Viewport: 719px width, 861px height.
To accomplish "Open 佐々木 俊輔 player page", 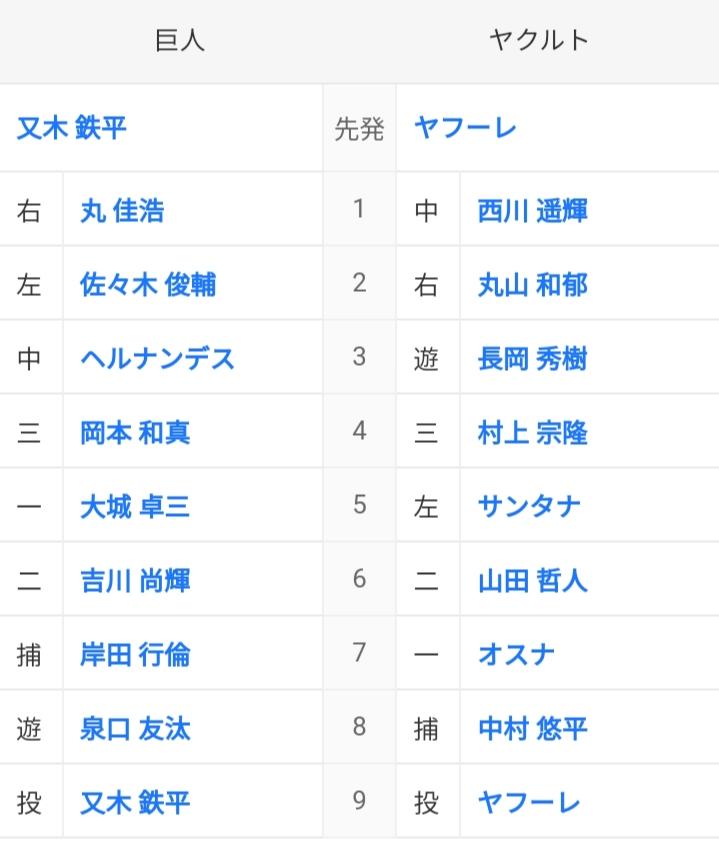I will (148, 284).
